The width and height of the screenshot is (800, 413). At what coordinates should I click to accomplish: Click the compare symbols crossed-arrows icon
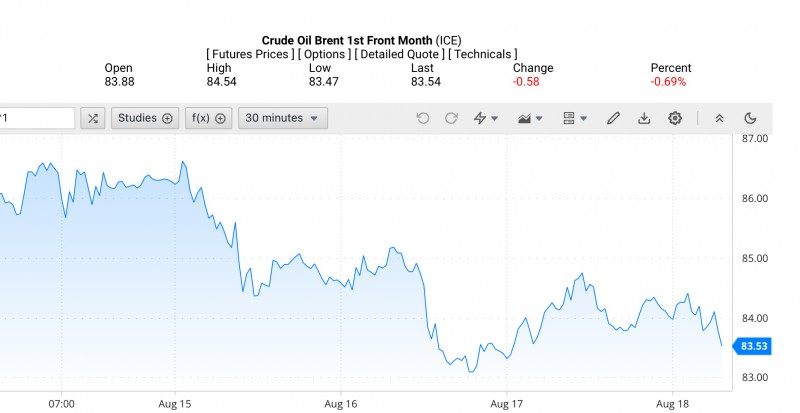(x=93, y=118)
